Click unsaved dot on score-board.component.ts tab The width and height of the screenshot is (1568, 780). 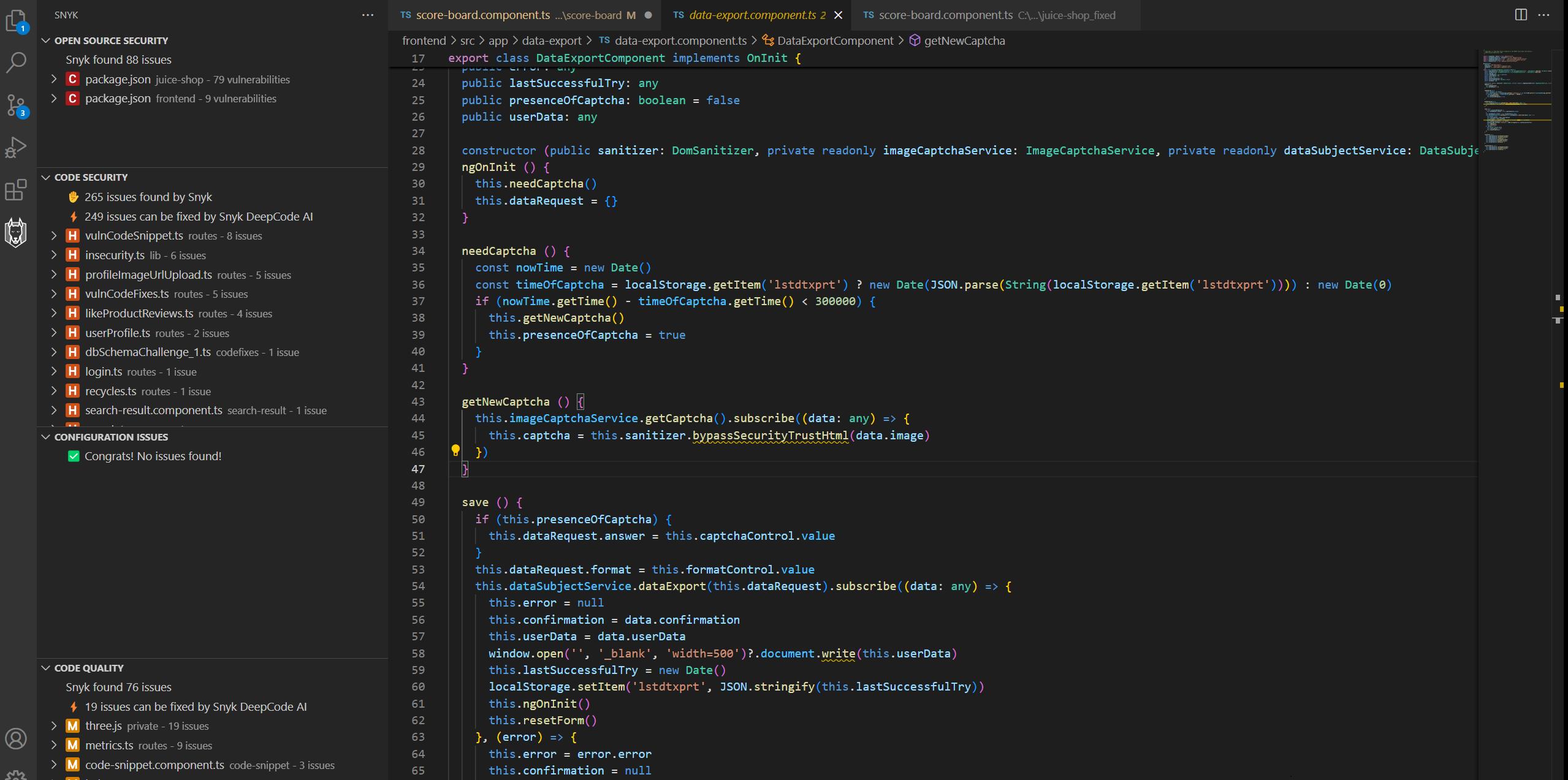coord(648,15)
